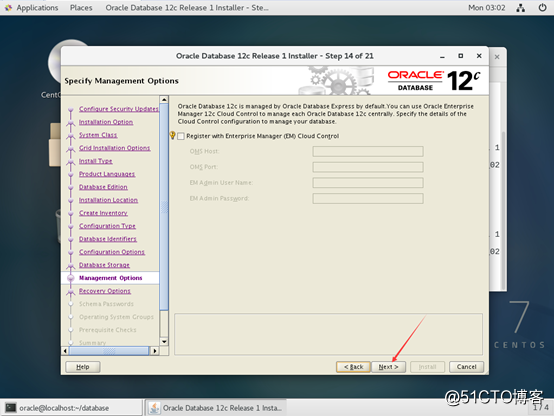Click the step list horizontal scrollbar thumb

click(x=109, y=351)
